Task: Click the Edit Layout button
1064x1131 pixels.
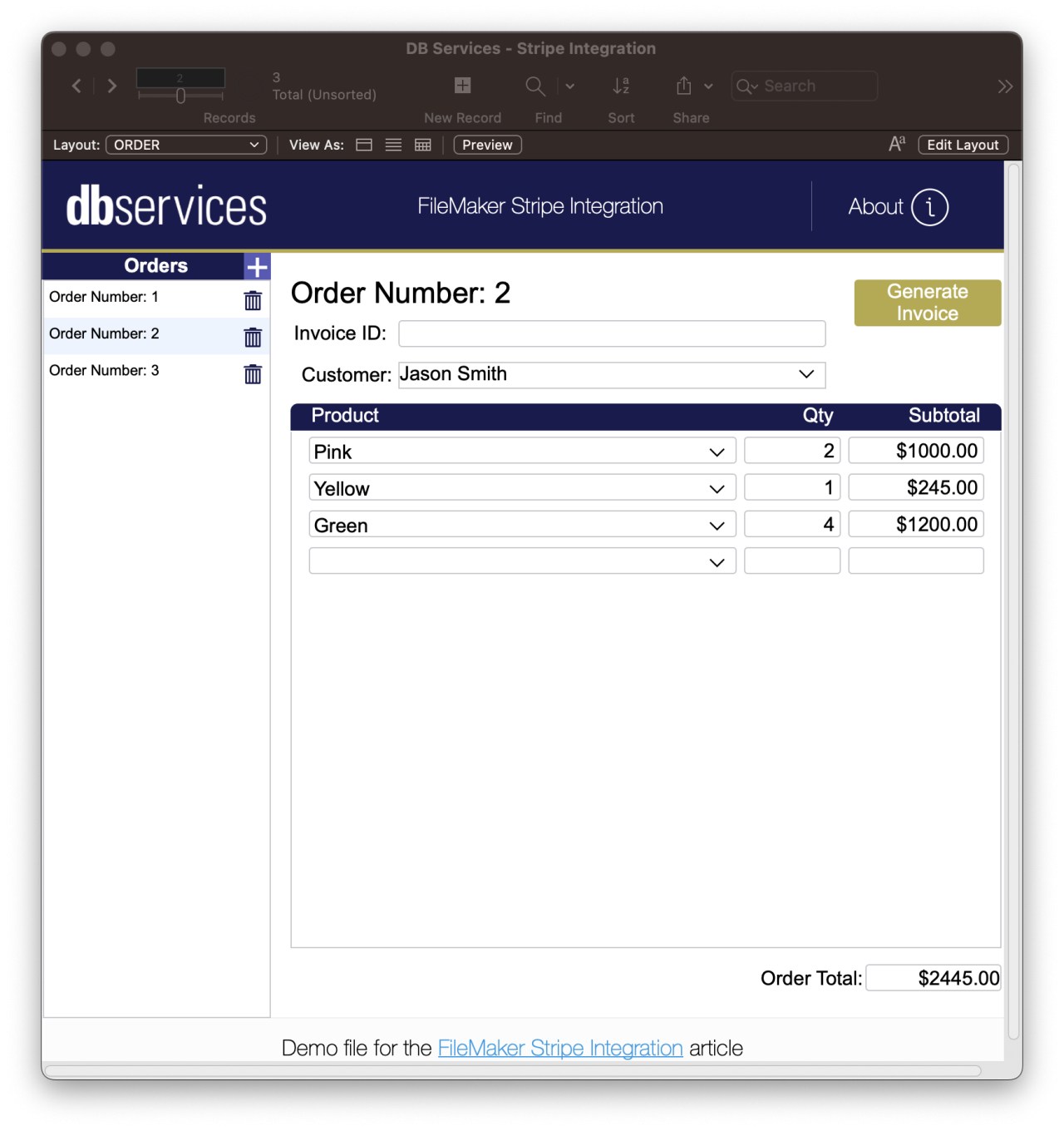Action: [x=963, y=145]
